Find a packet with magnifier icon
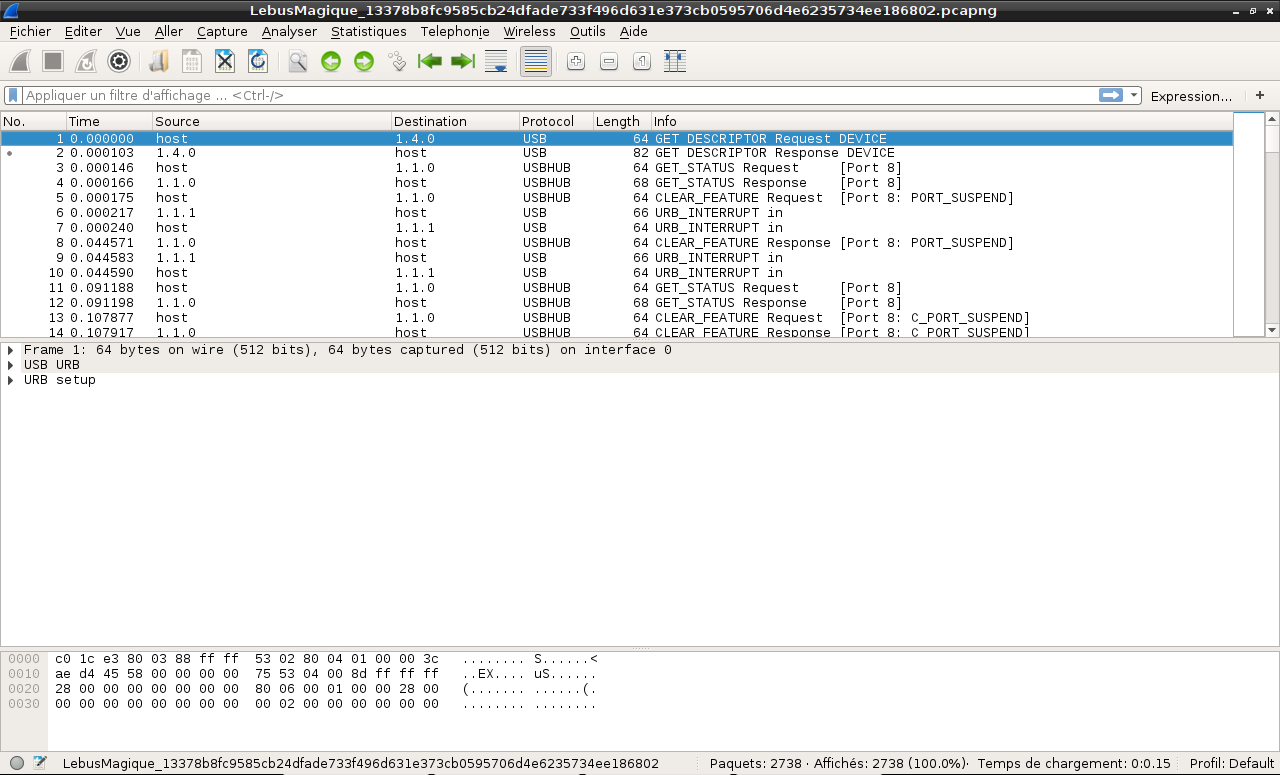This screenshot has width=1280, height=775. tap(298, 62)
